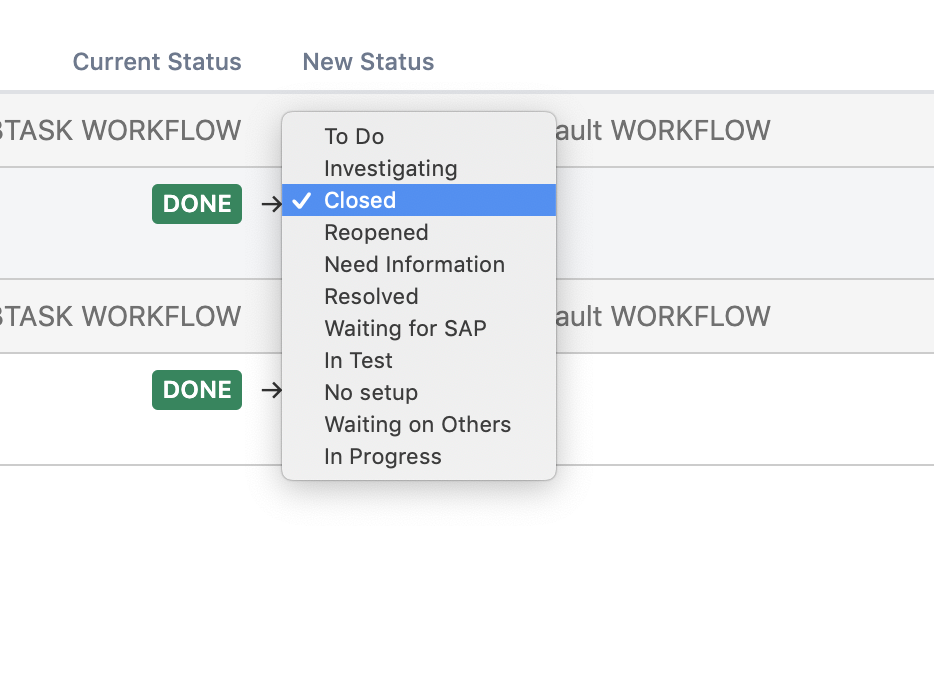Choose 'Need Information' status

tap(419, 264)
